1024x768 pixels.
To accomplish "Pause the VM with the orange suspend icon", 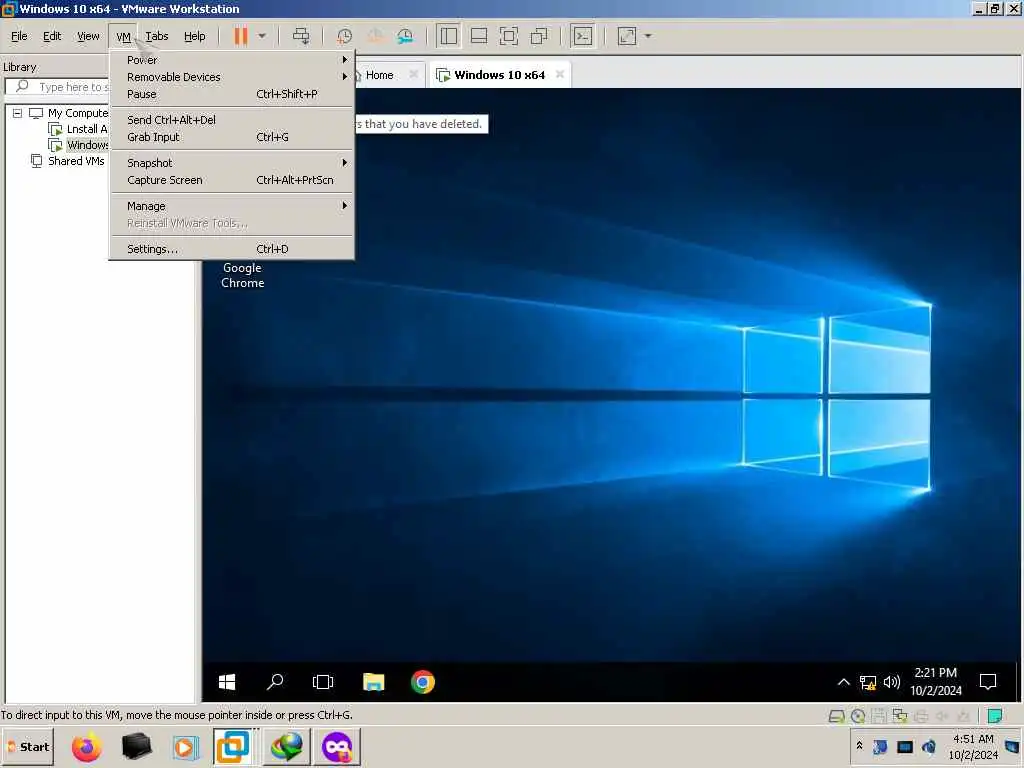I will pos(241,36).
